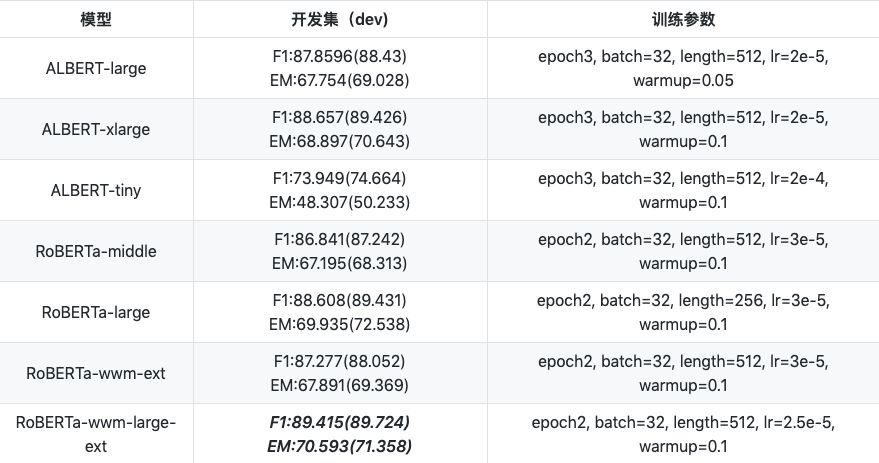Select the RoBERTa-wwm-large-ext model cell
Viewport: 879px width, 463px height.
pyautogui.click(x=96, y=434)
